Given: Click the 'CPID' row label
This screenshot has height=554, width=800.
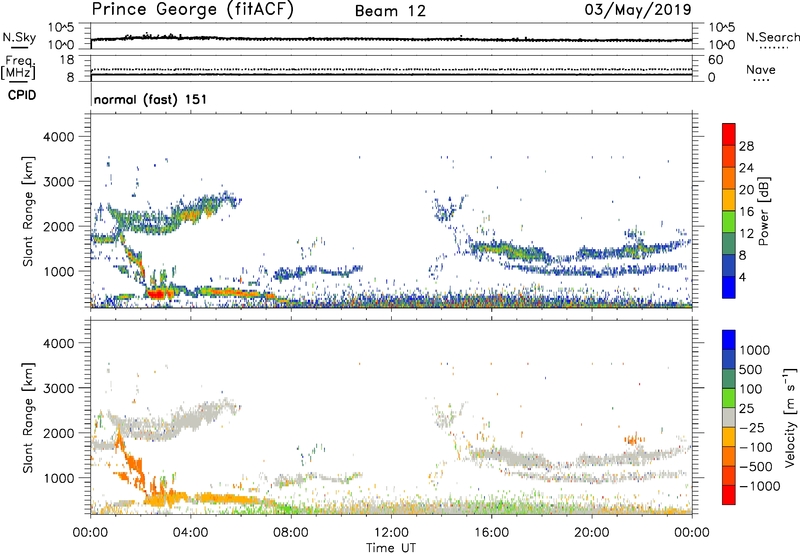Looking at the screenshot, I should (22, 95).
